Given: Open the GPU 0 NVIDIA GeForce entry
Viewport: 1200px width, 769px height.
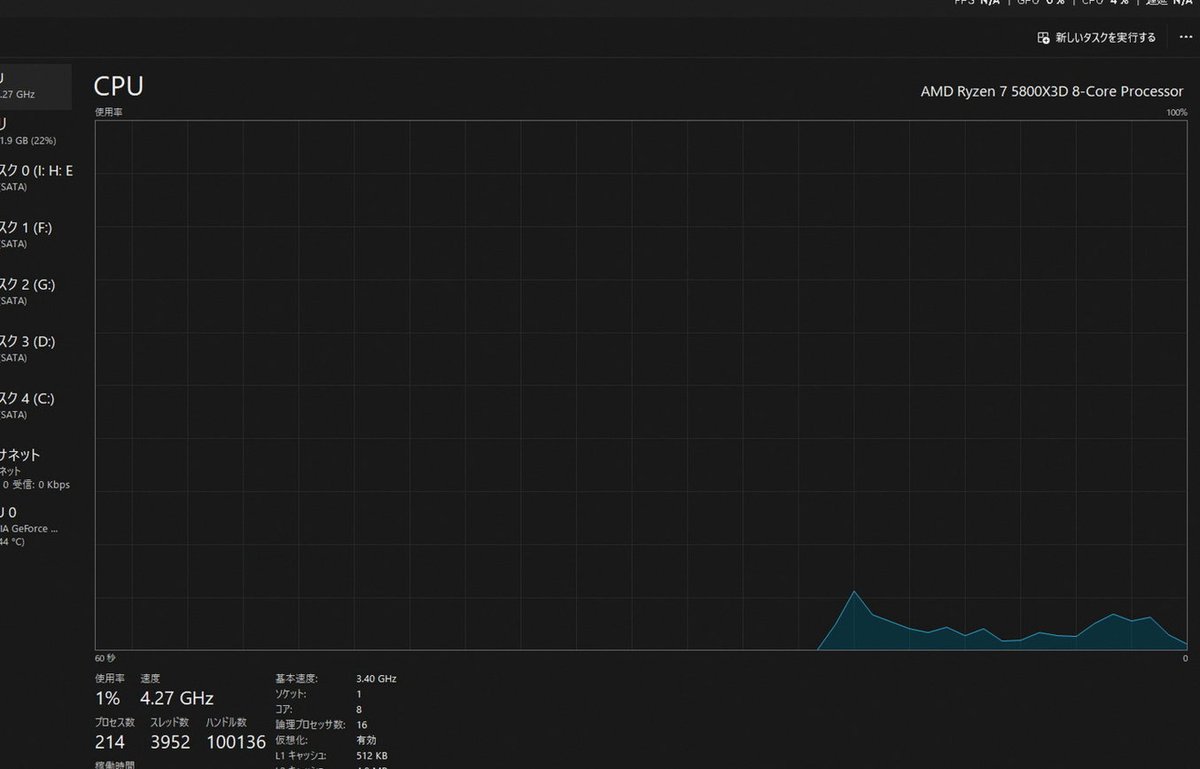Looking at the screenshot, I should pyautogui.click(x=36, y=527).
